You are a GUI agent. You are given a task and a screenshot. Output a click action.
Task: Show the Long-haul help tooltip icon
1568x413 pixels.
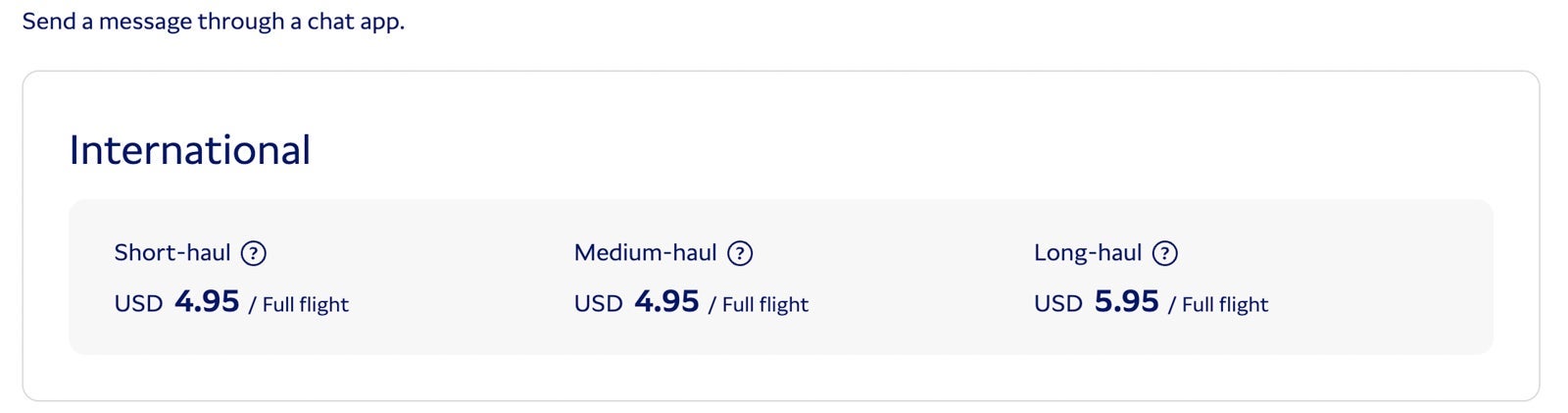click(x=1164, y=253)
